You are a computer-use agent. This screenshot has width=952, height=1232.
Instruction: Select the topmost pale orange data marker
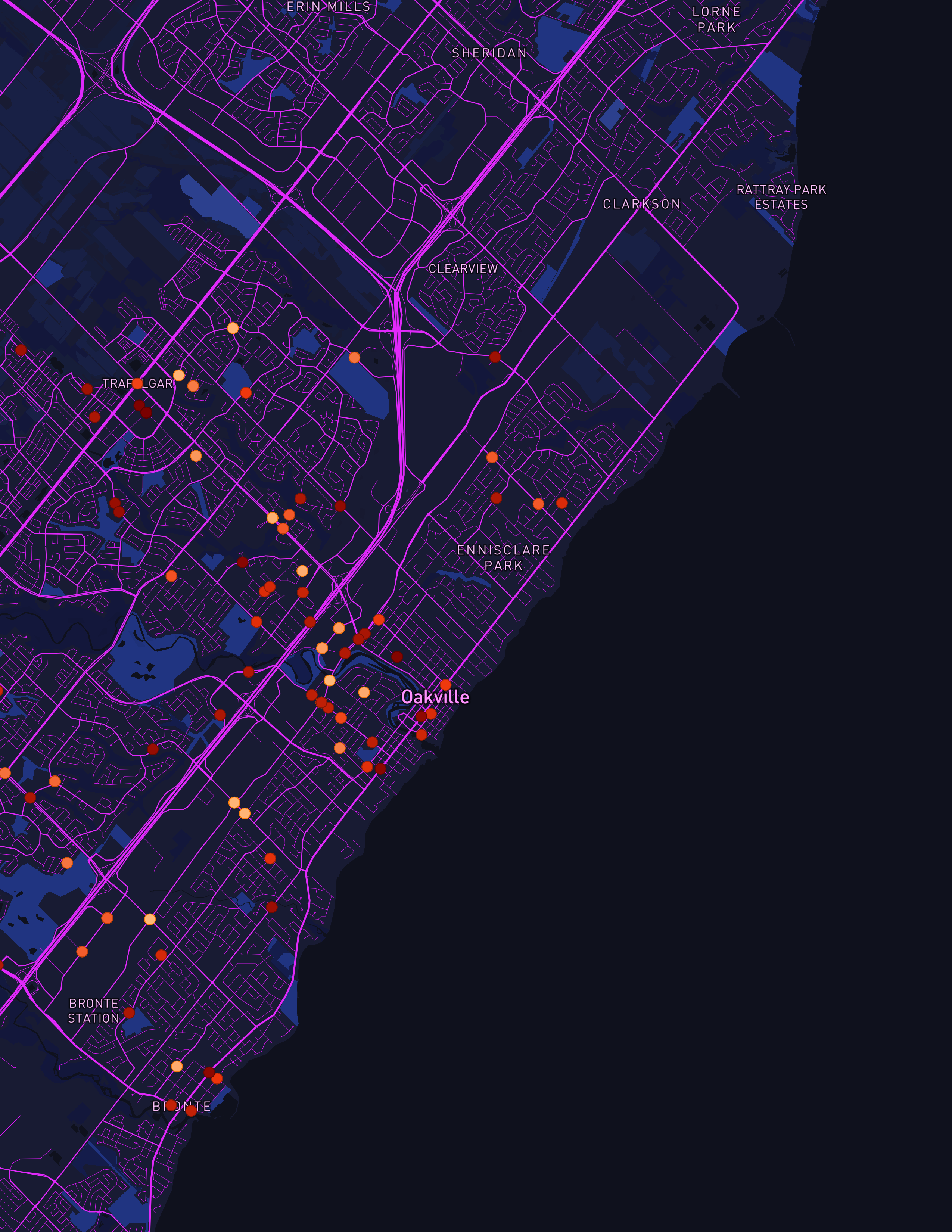(x=233, y=328)
